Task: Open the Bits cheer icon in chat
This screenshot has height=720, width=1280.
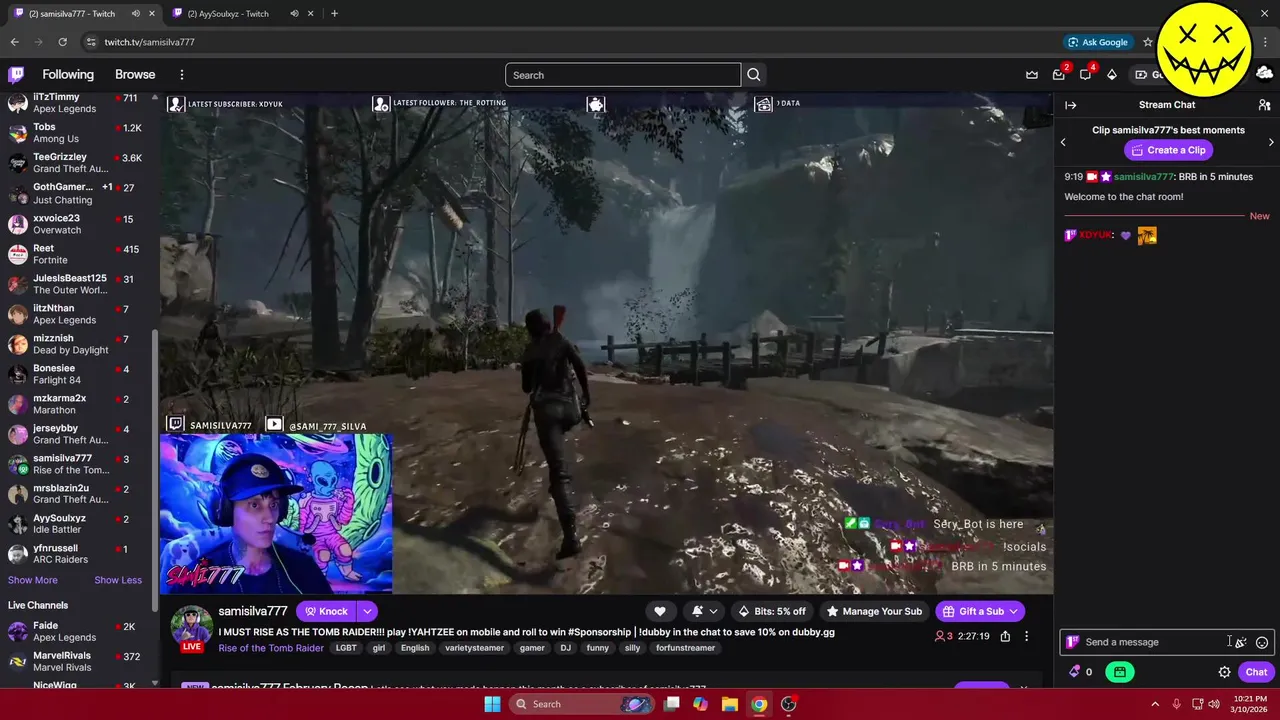Action: coord(1240,642)
